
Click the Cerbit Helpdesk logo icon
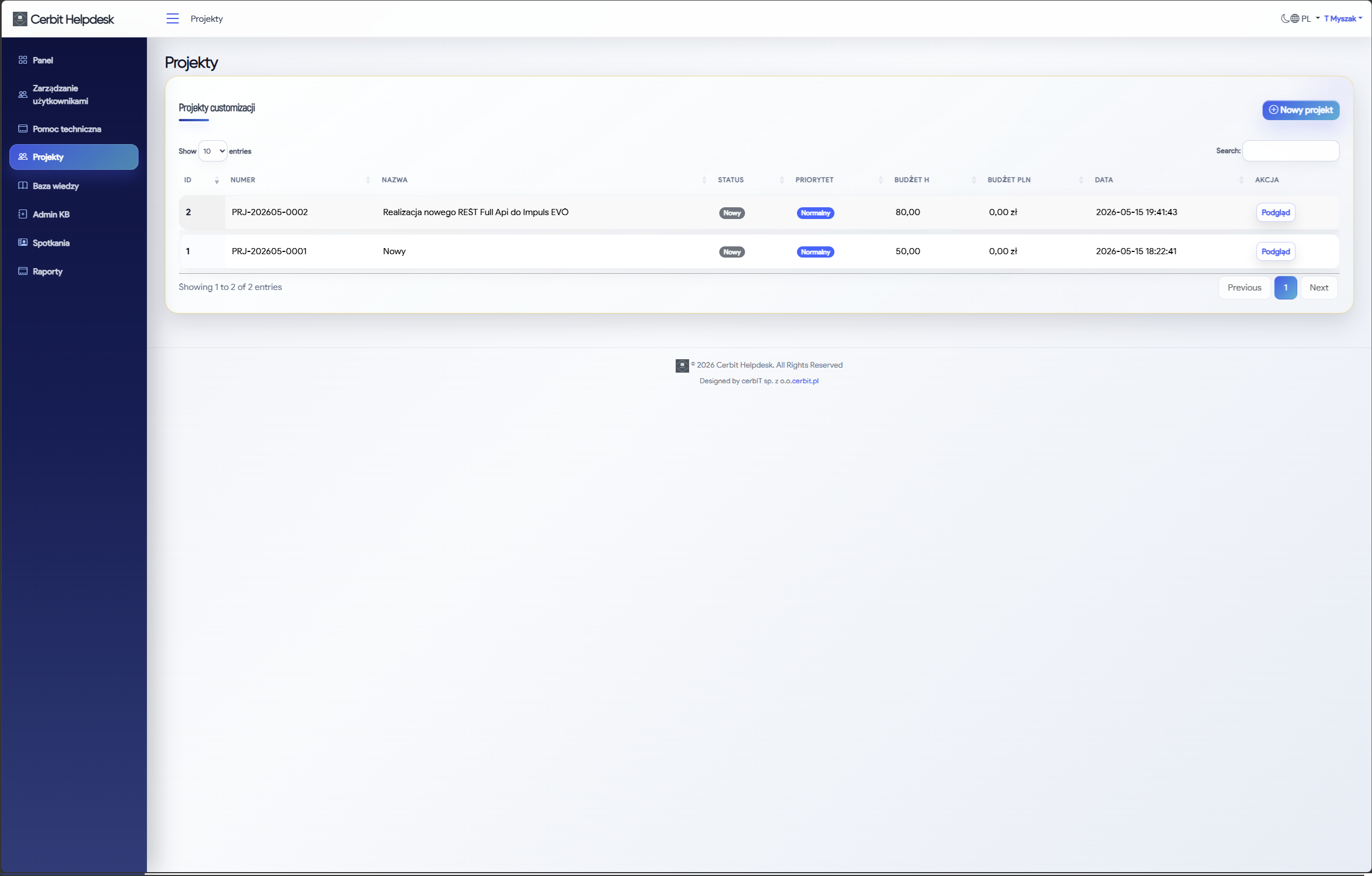pos(20,19)
